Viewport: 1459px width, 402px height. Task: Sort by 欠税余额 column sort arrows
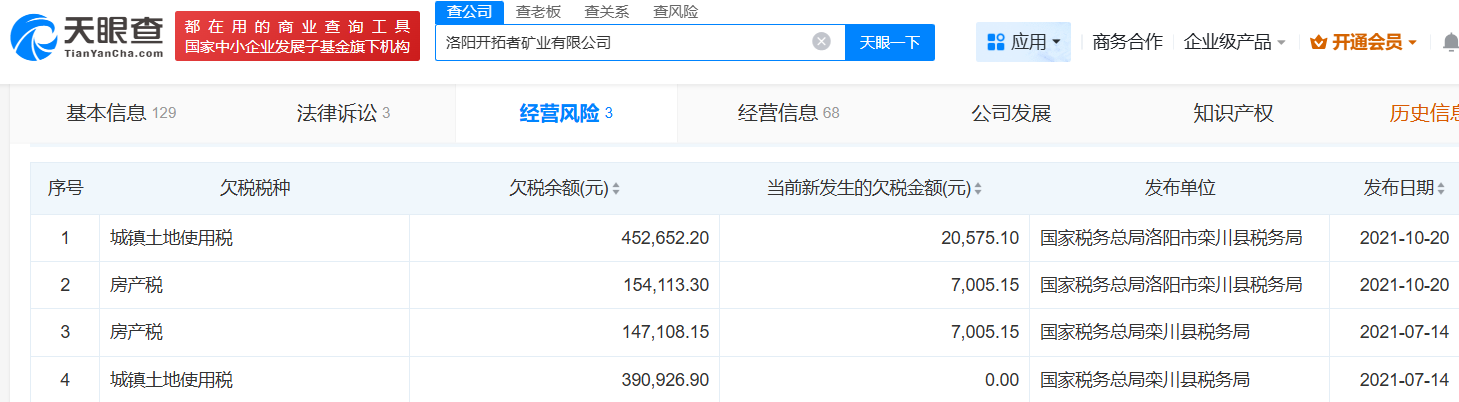point(616,189)
